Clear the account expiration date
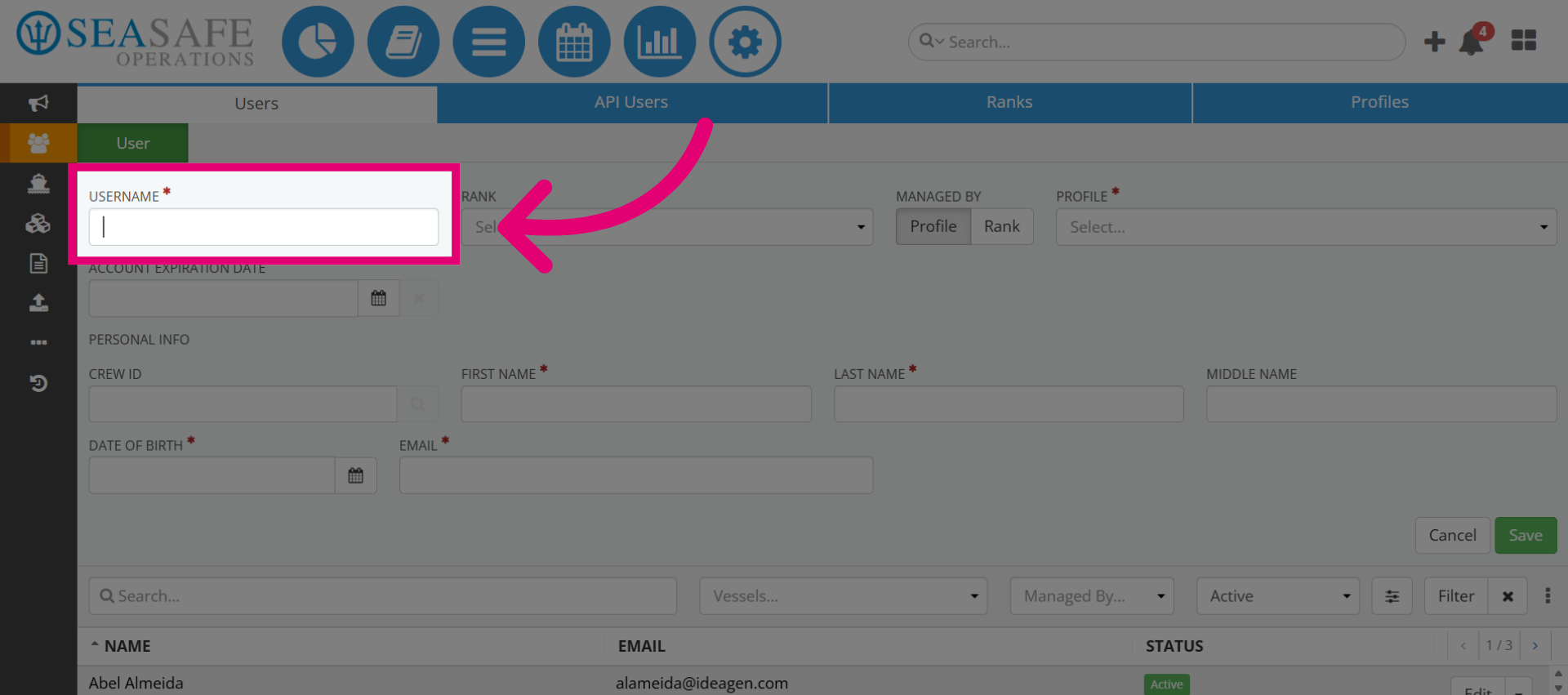 coord(418,298)
